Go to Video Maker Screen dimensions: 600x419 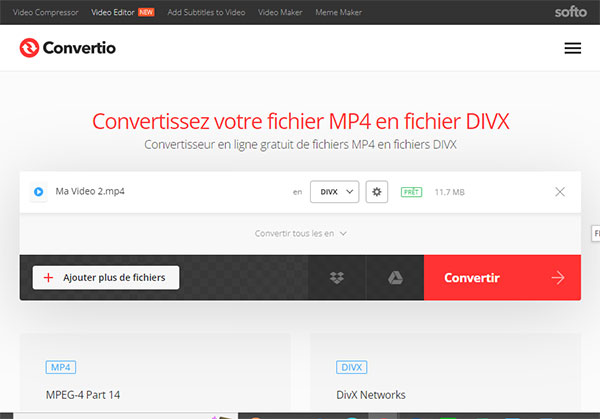[280, 12]
